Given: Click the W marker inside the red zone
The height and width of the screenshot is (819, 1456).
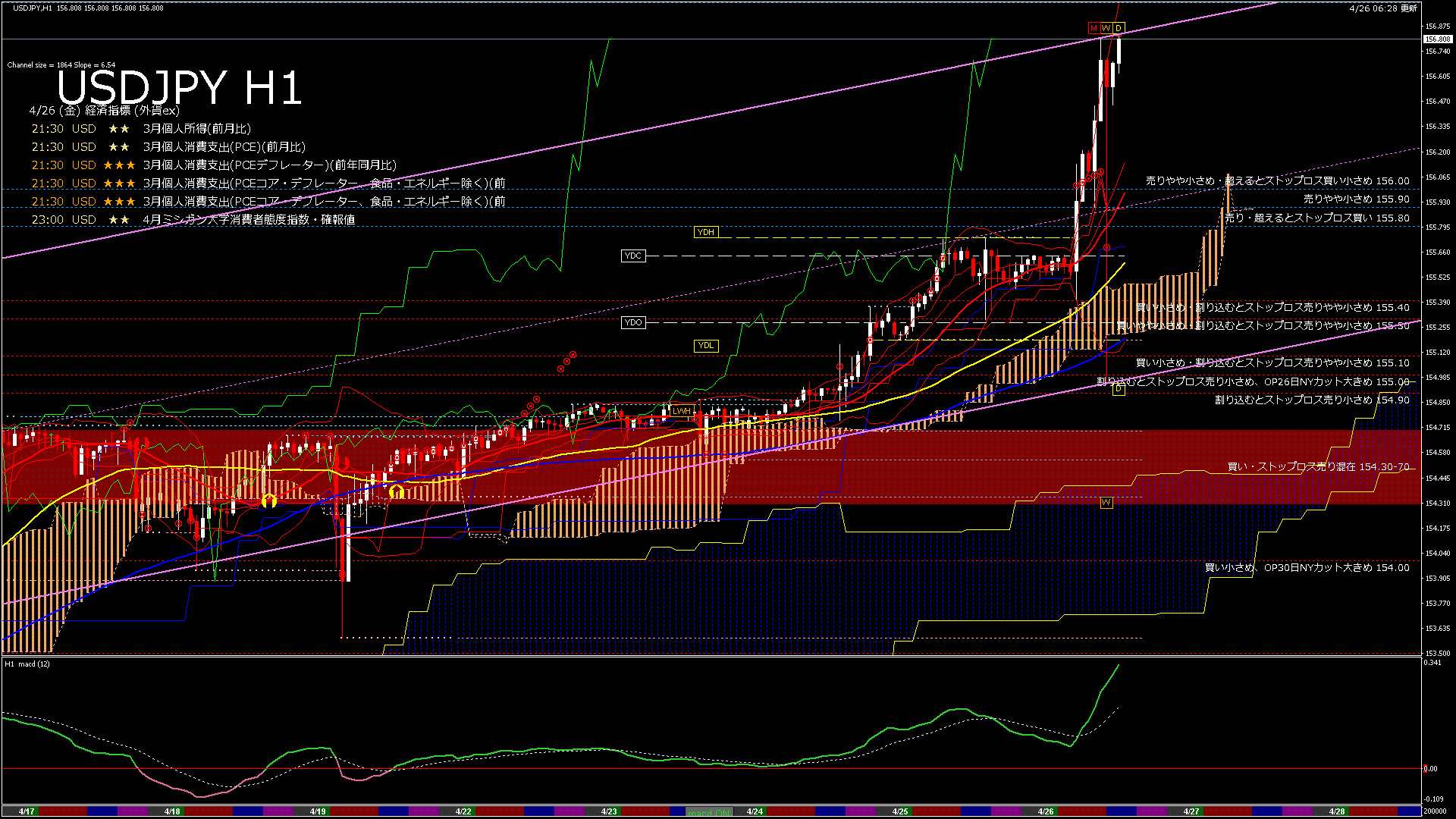Looking at the screenshot, I should [x=1106, y=503].
